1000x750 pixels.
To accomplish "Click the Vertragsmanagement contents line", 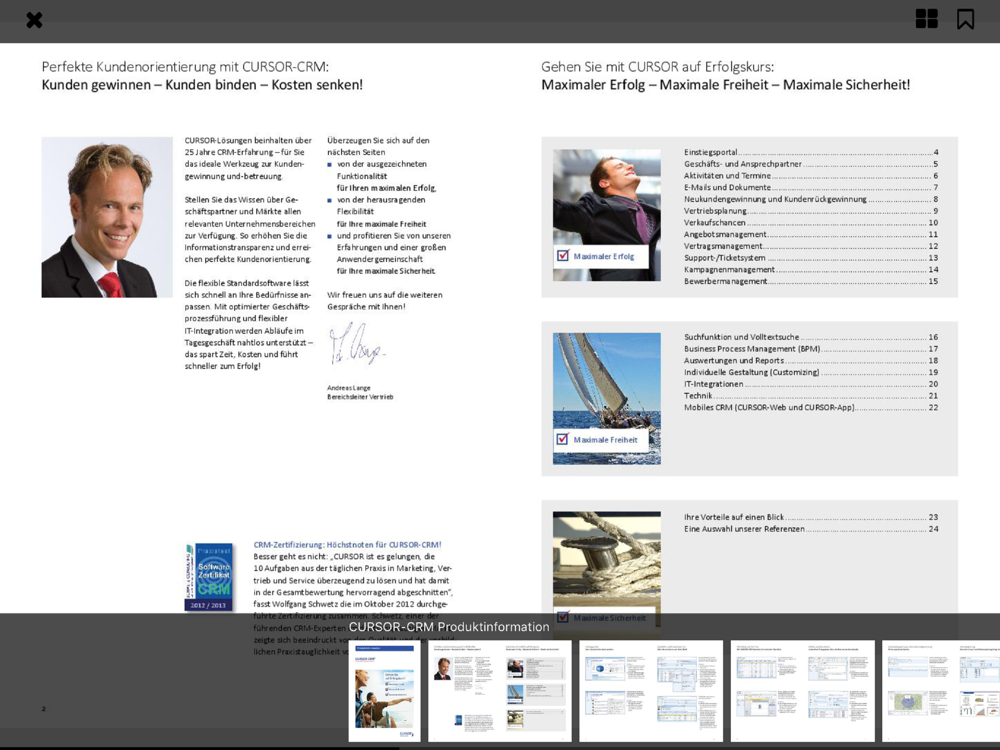I will pos(811,246).
